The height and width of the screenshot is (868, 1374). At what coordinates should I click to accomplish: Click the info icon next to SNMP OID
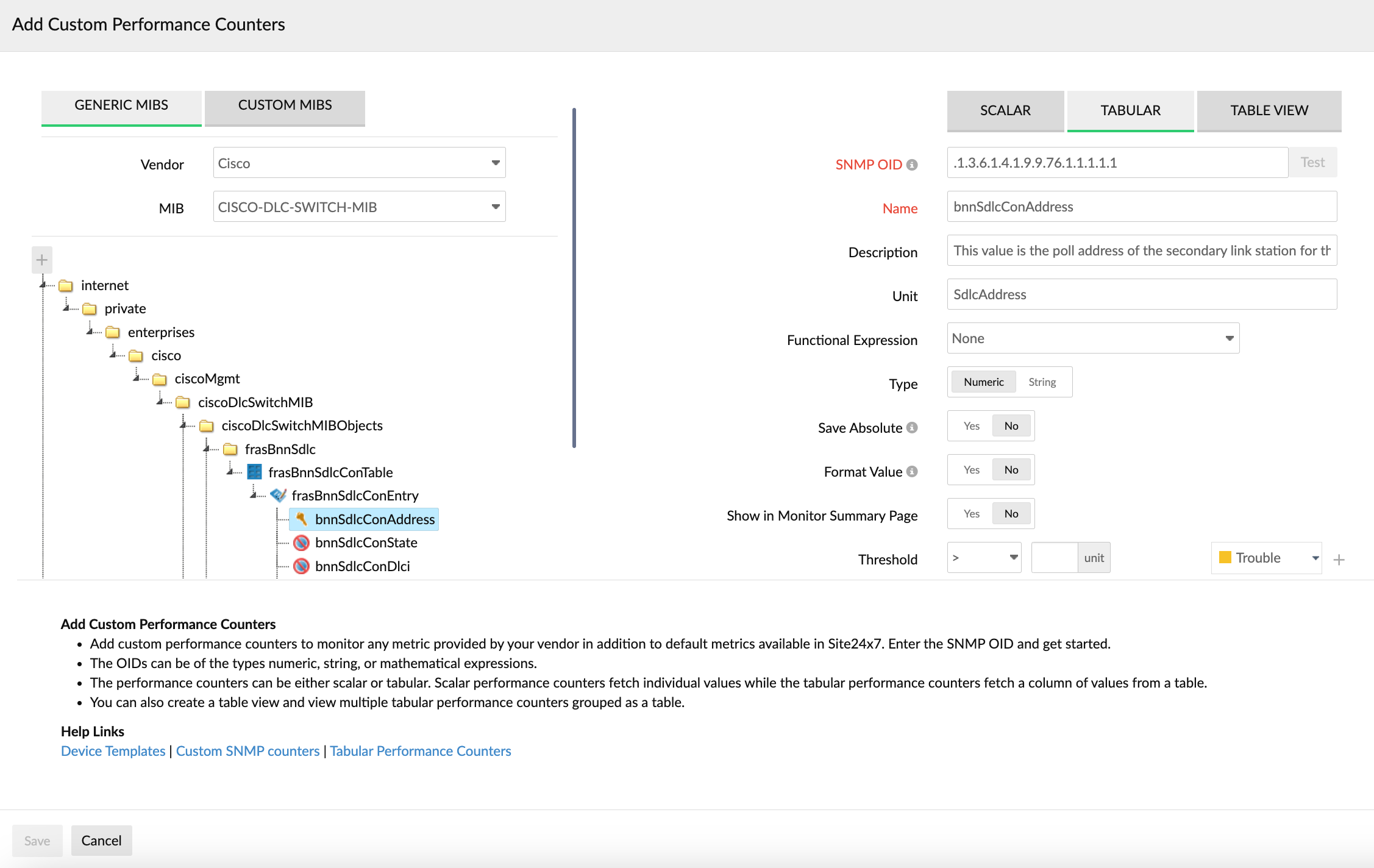pos(912,165)
